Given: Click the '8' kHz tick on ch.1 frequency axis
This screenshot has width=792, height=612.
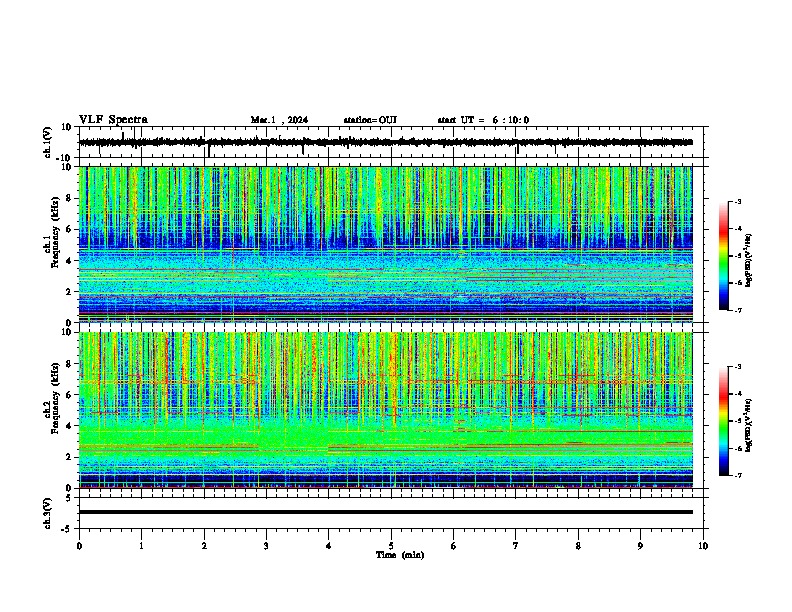Looking at the screenshot, I should pyautogui.click(x=69, y=198).
